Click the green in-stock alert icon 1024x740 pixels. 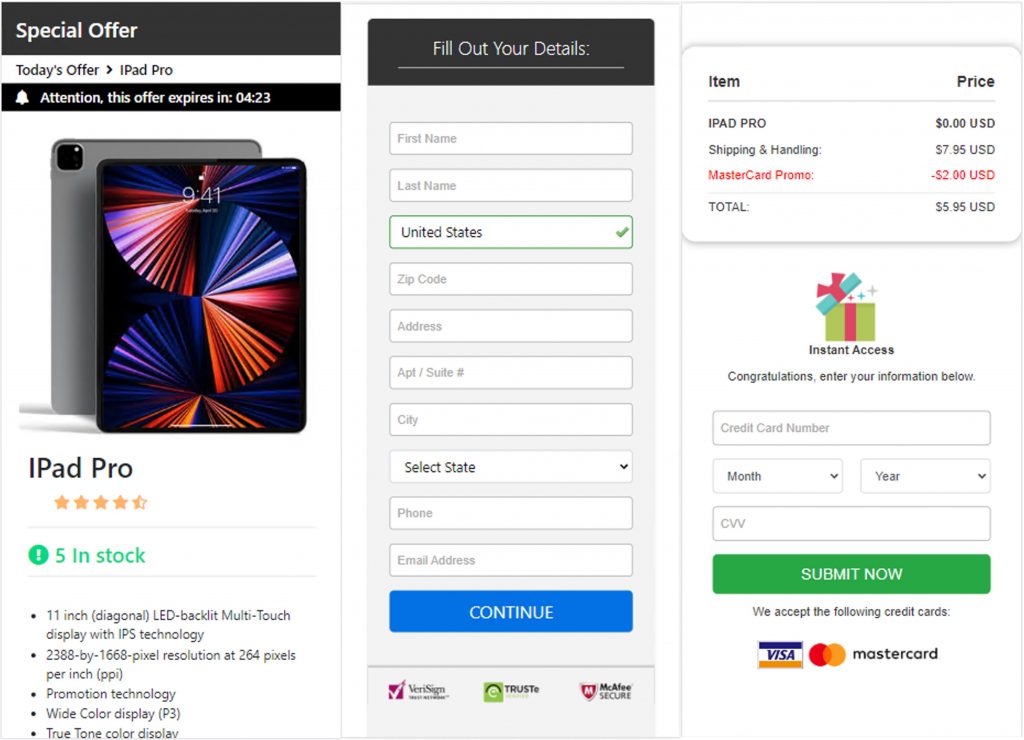pyautogui.click(x=38, y=555)
